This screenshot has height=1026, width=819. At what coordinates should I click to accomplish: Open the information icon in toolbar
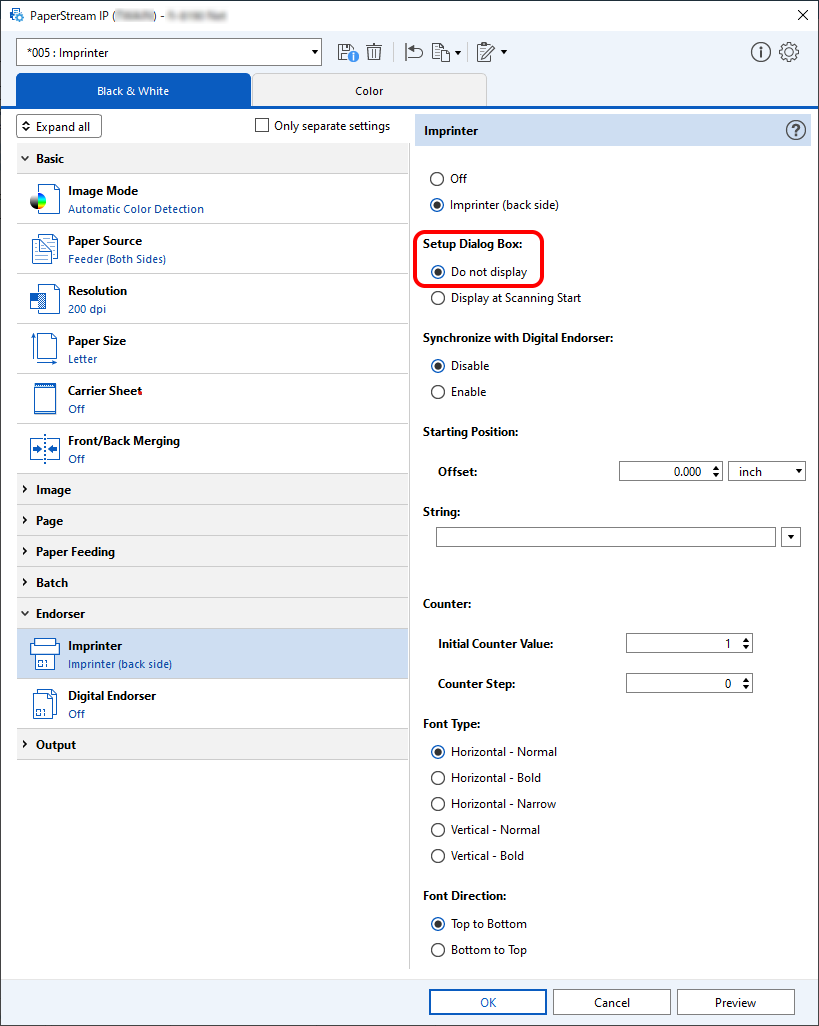tap(760, 52)
